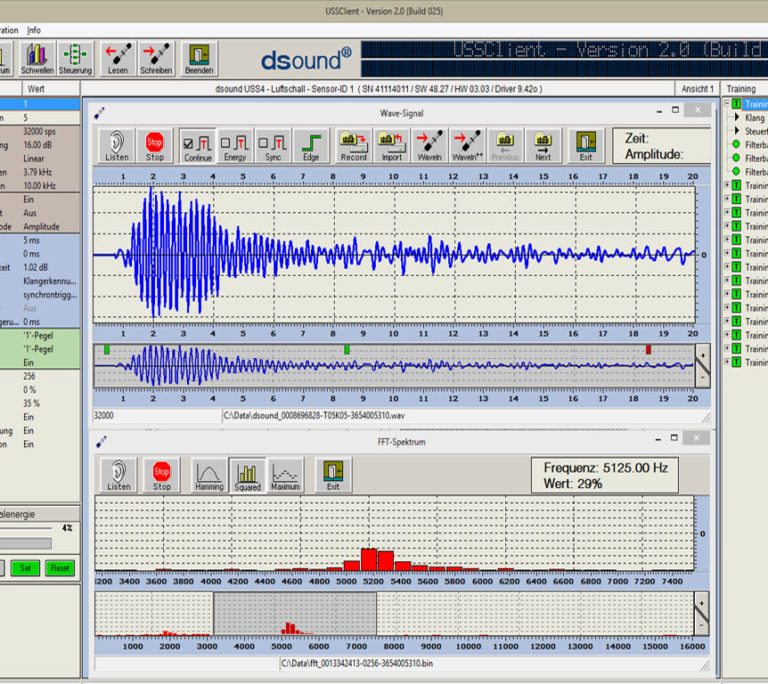This screenshot has height=684, width=768.
Task: Click the 32000 sample rate field
Action: coord(156,415)
